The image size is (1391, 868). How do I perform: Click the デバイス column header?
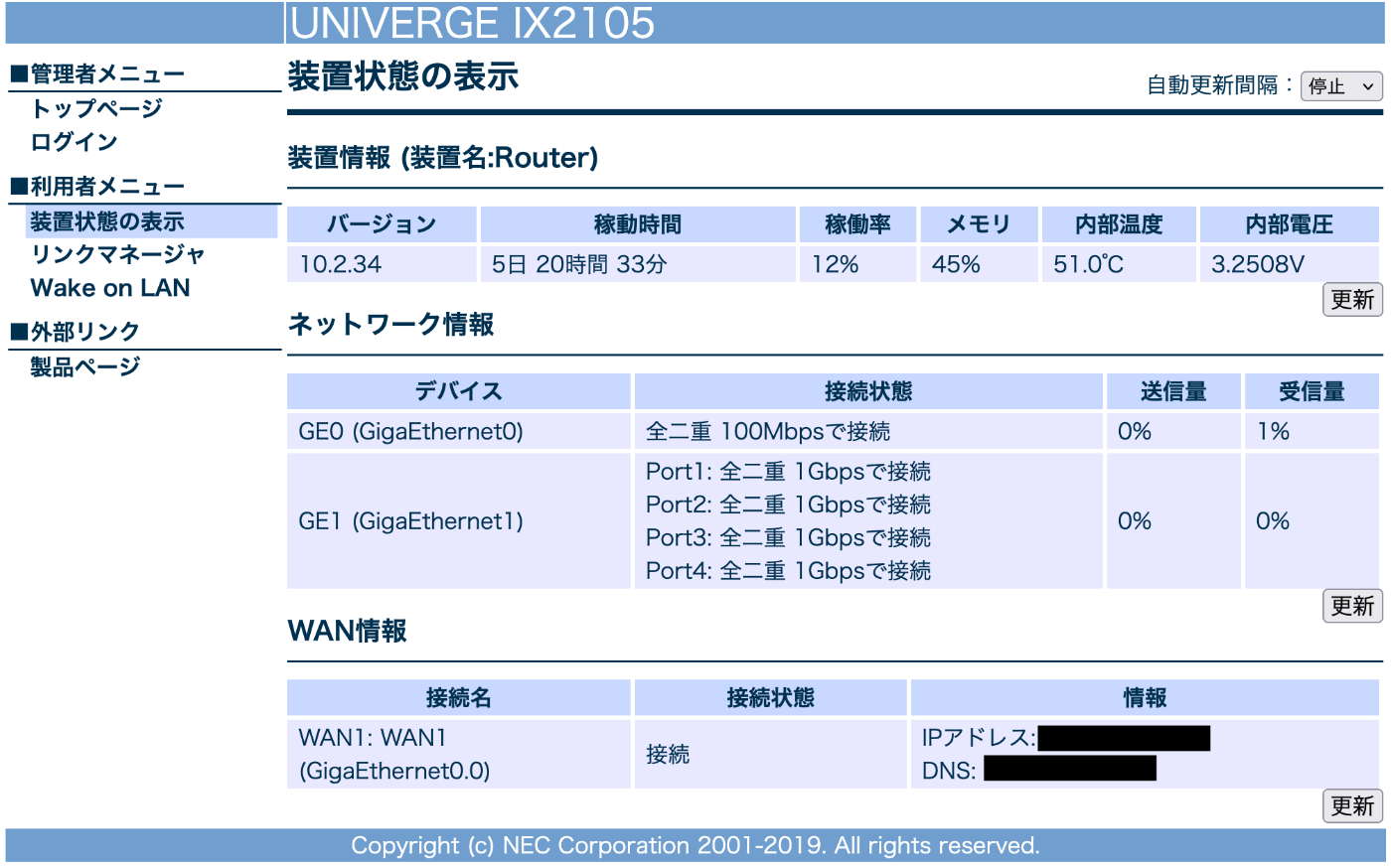[459, 391]
